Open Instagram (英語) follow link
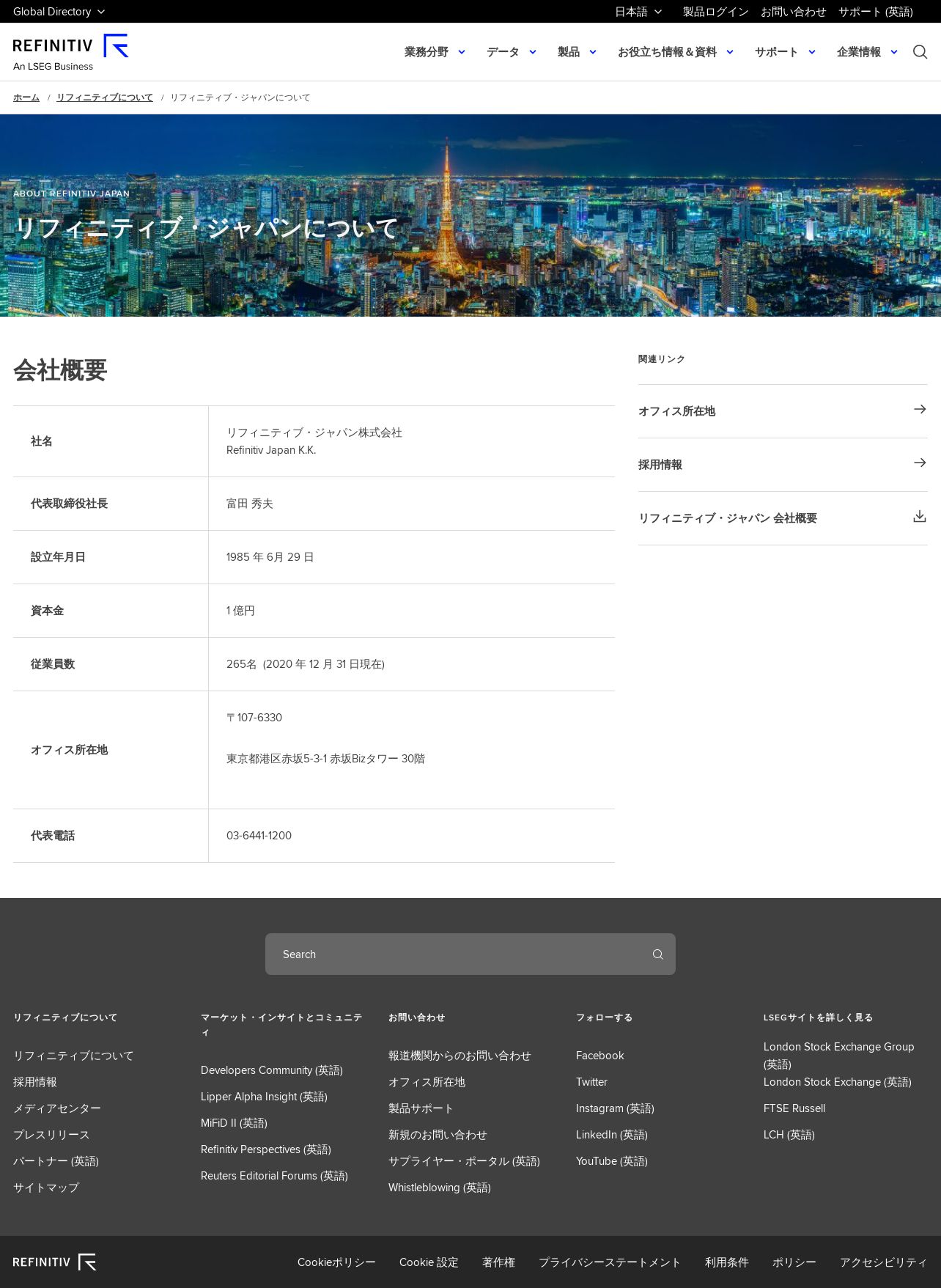The image size is (941, 1288). 615,1108
